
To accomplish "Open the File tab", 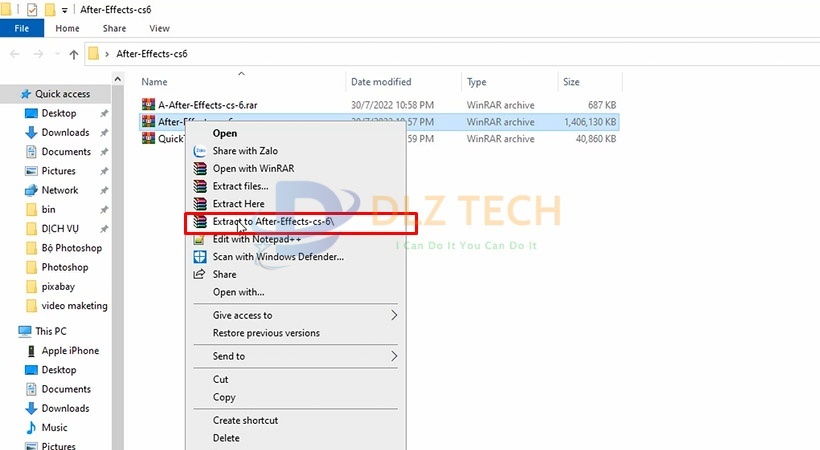I will pyautogui.click(x=22, y=28).
